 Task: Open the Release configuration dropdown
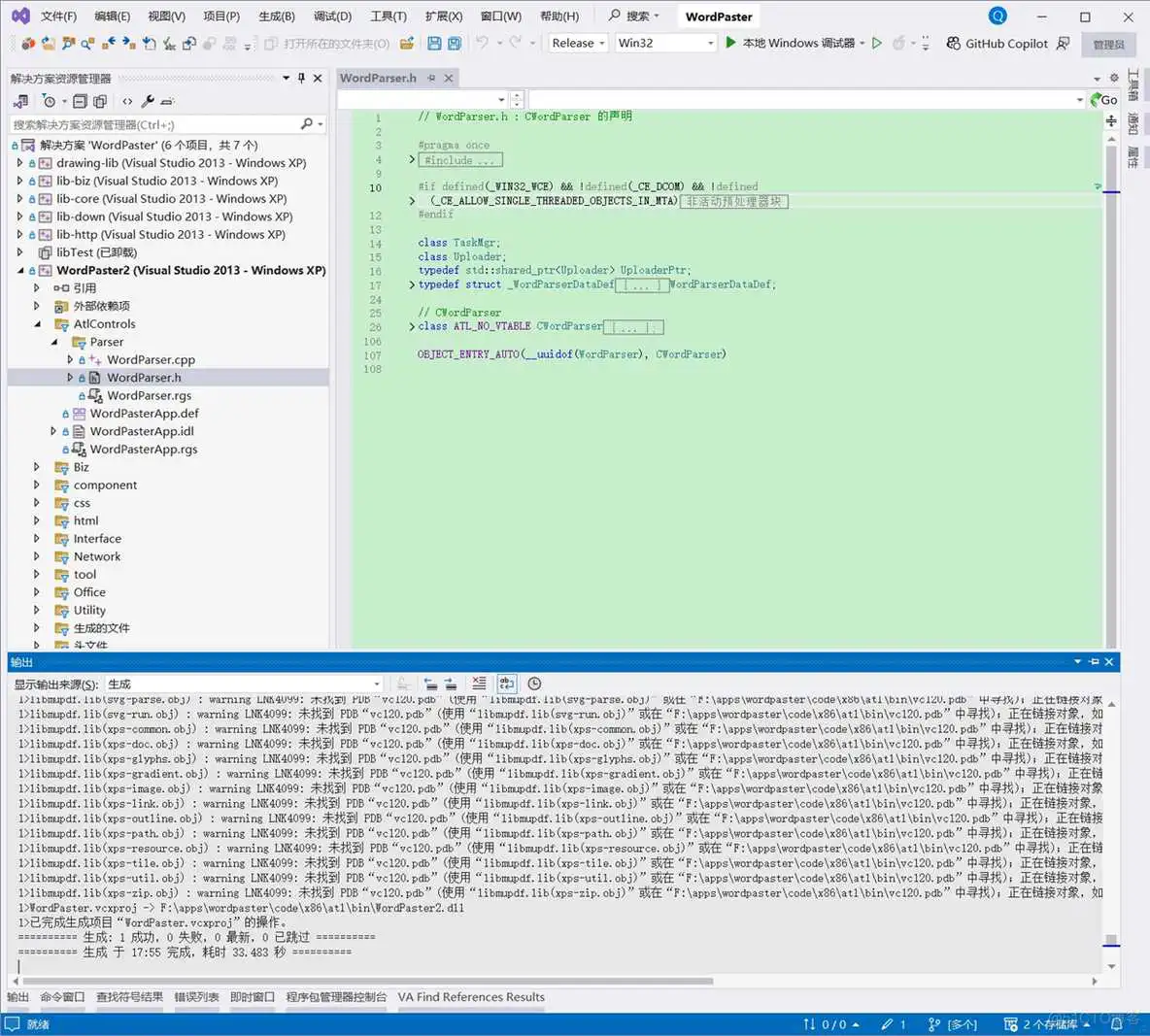pos(578,43)
